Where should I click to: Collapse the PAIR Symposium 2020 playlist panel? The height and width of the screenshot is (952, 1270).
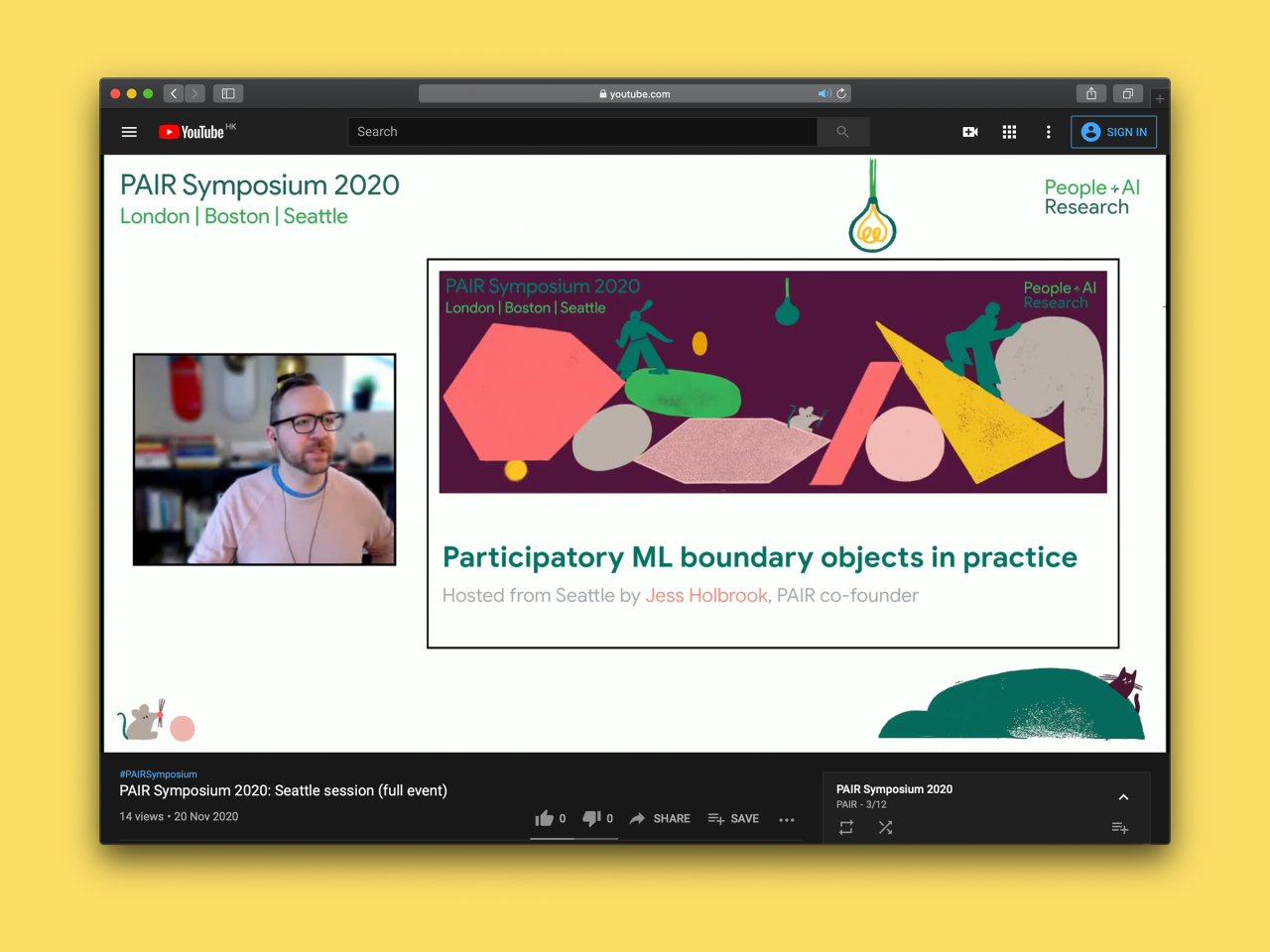click(x=1123, y=797)
